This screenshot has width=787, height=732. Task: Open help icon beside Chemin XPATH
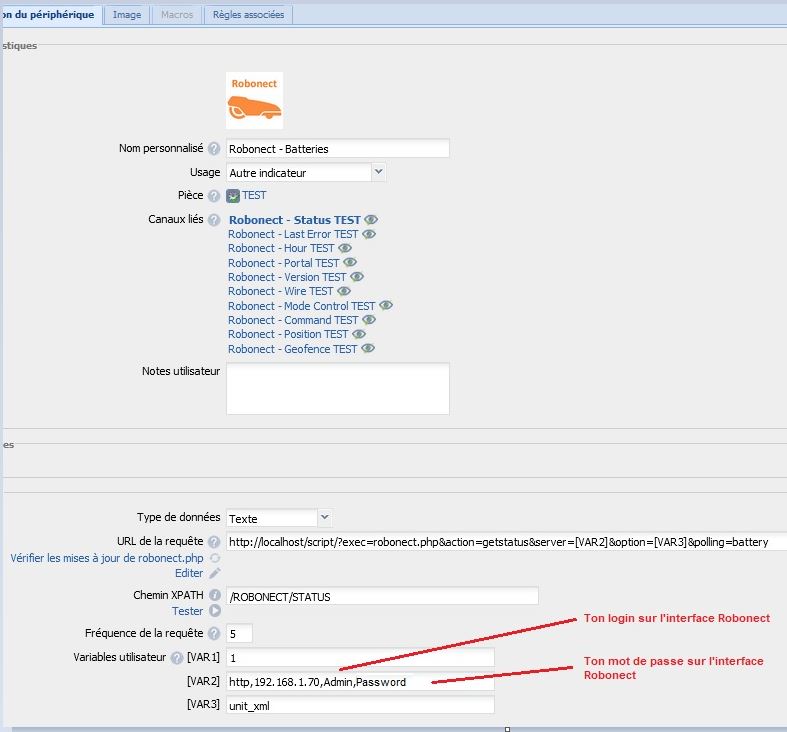tap(215, 595)
